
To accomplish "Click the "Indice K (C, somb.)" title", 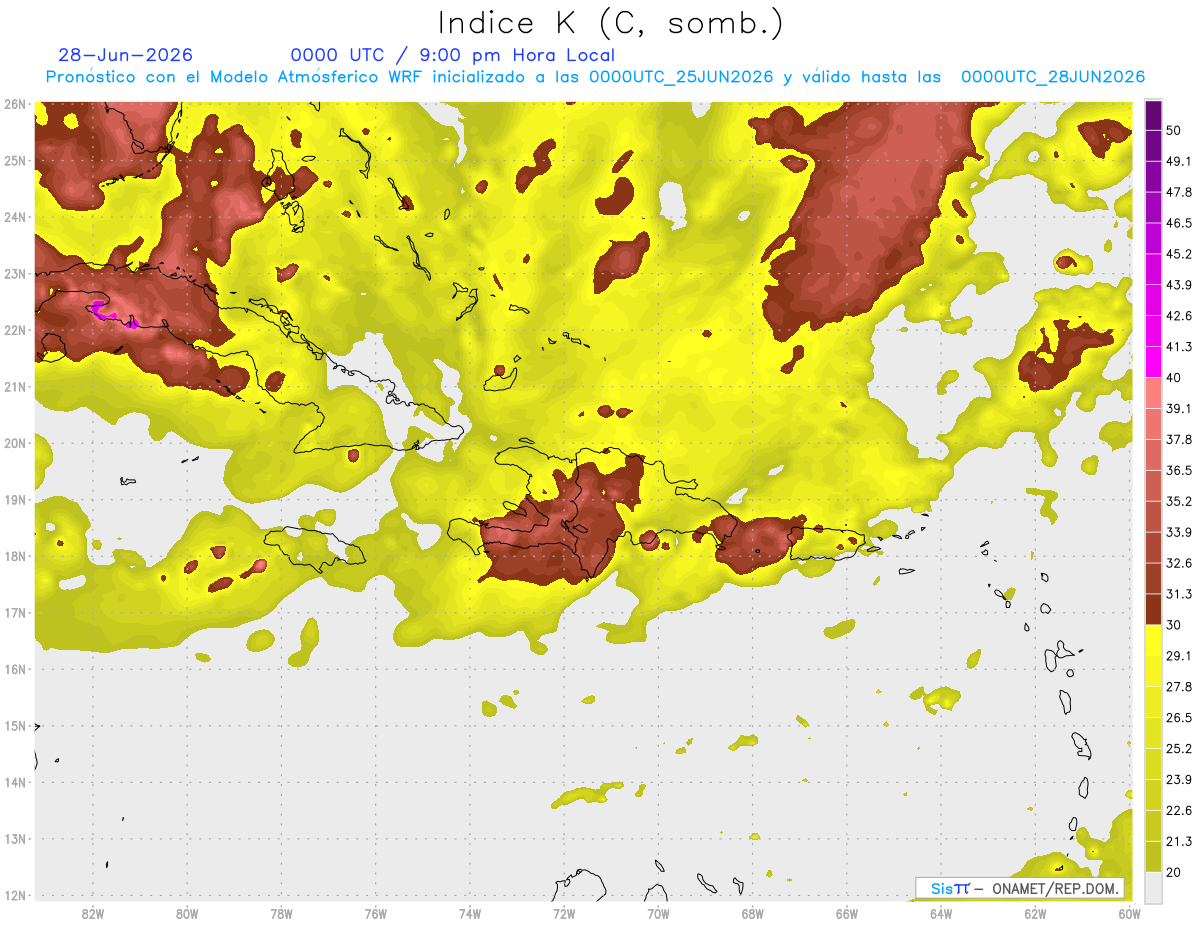I will 611,24.
